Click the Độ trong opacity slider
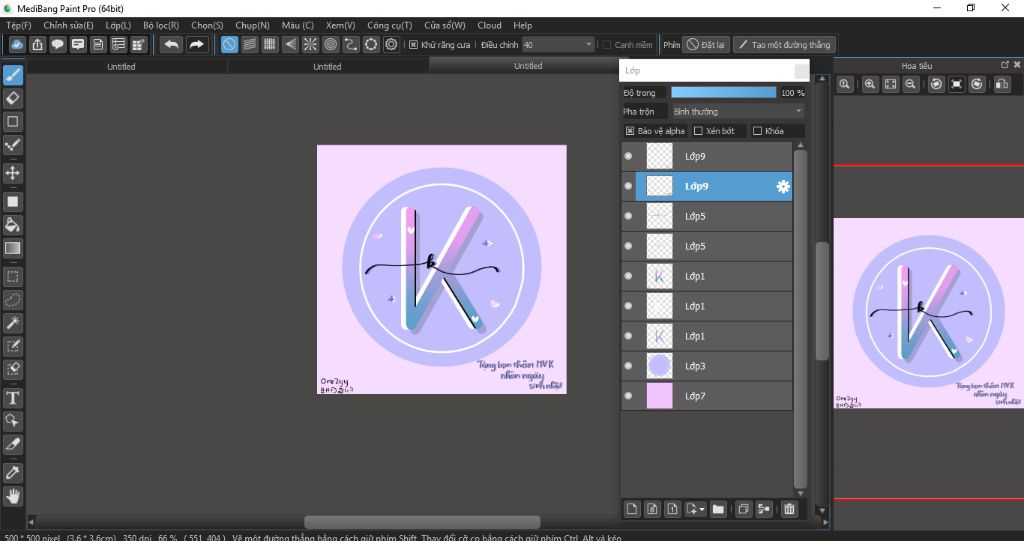 724,92
